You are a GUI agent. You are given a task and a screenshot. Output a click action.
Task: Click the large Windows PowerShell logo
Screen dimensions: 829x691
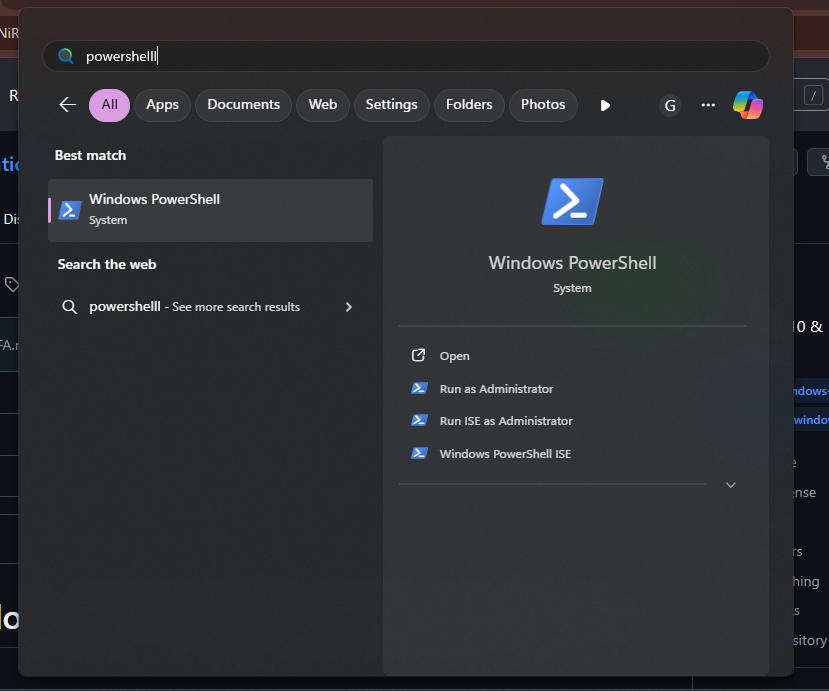coord(572,202)
